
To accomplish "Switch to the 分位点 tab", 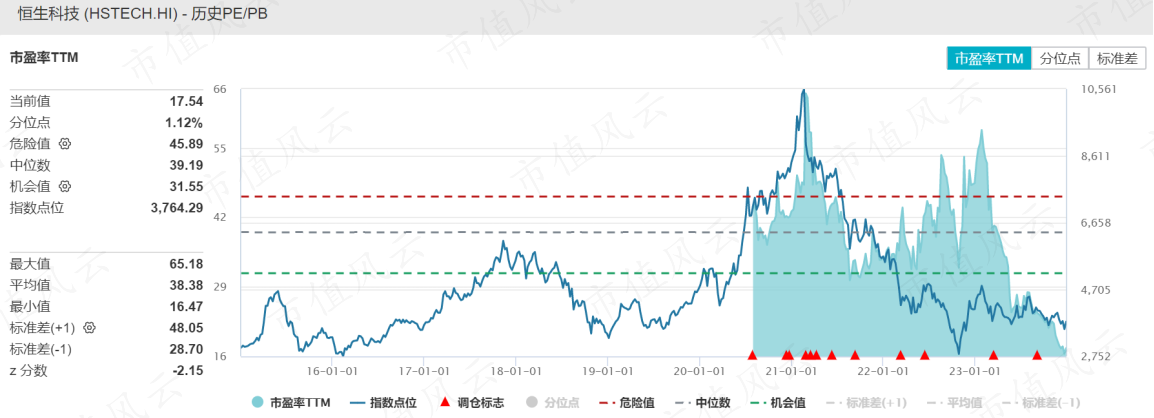I will [1061, 60].
